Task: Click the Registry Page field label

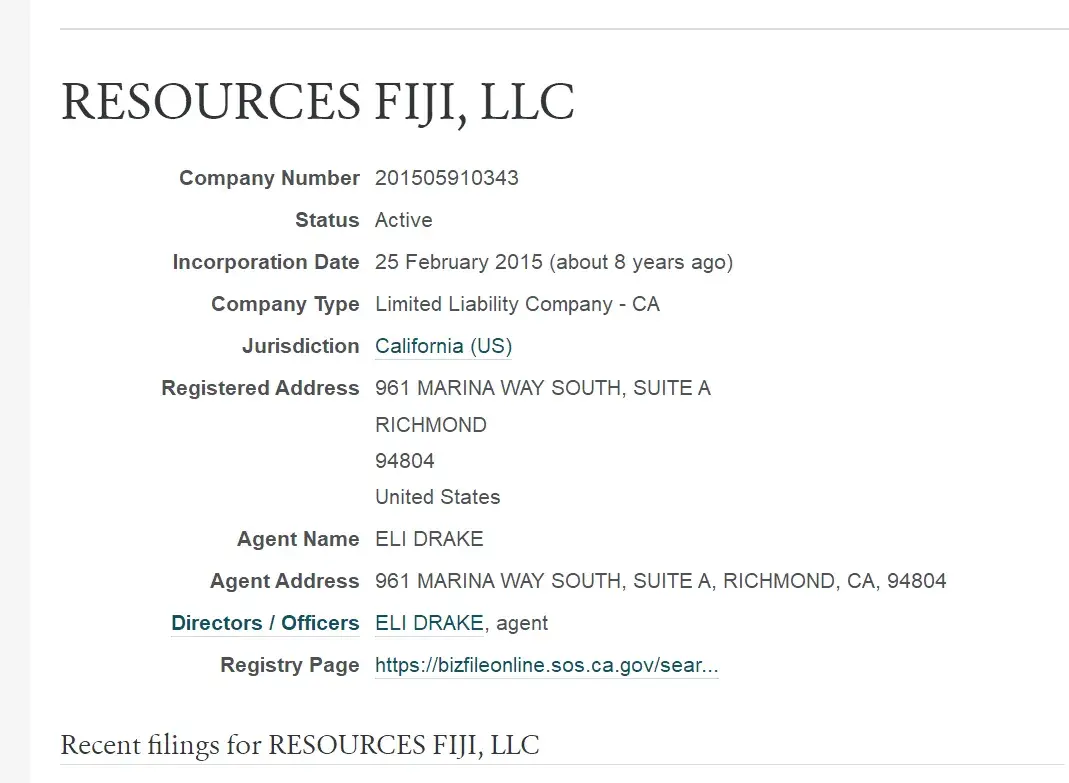Action: click(290, 665)
